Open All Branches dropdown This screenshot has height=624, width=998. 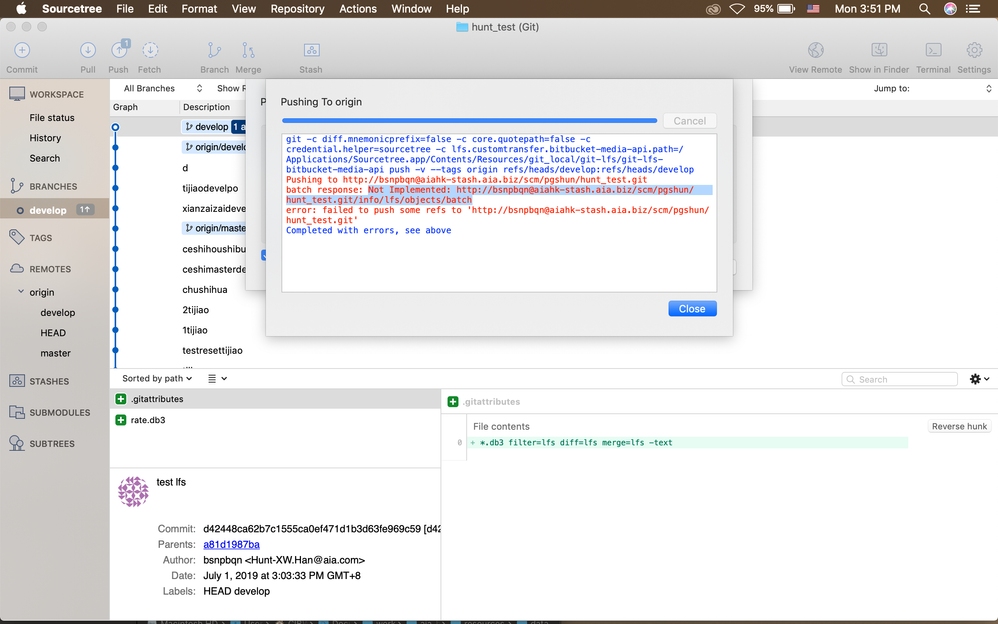[x=162, y=89]
